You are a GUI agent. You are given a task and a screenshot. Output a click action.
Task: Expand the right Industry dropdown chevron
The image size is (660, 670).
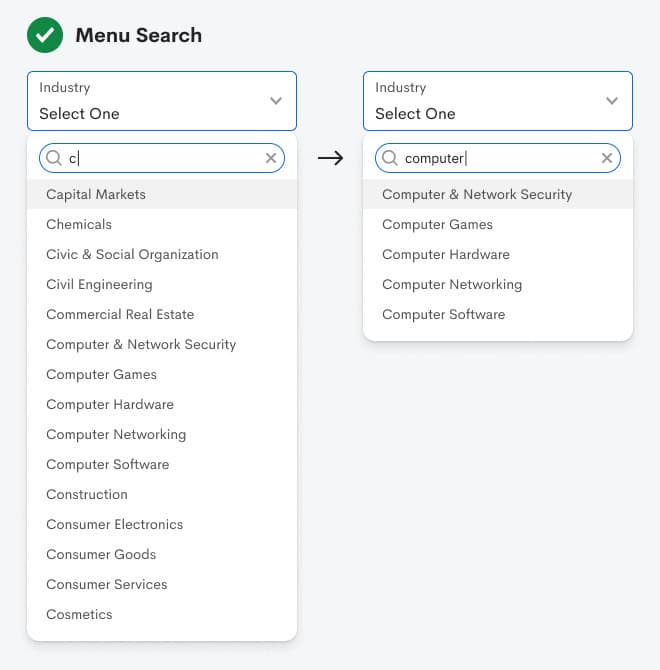612,101
